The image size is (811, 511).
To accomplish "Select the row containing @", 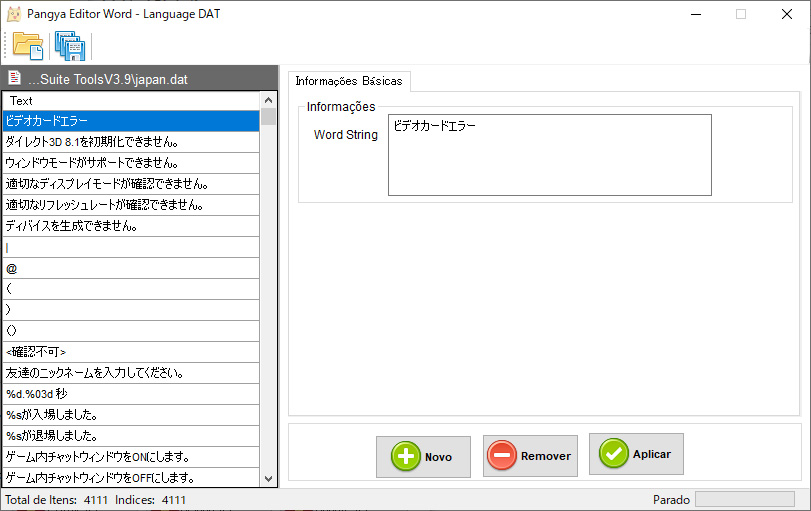I will 131,268.
